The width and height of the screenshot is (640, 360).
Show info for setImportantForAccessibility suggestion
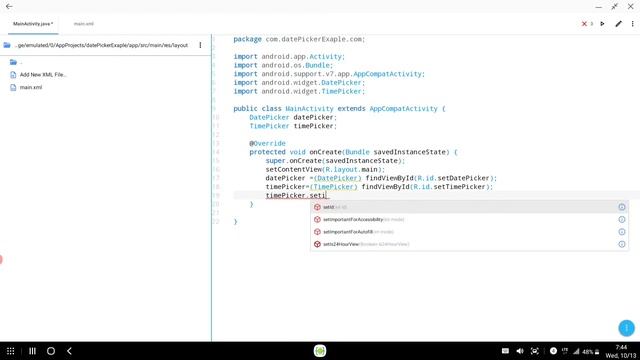622,219
